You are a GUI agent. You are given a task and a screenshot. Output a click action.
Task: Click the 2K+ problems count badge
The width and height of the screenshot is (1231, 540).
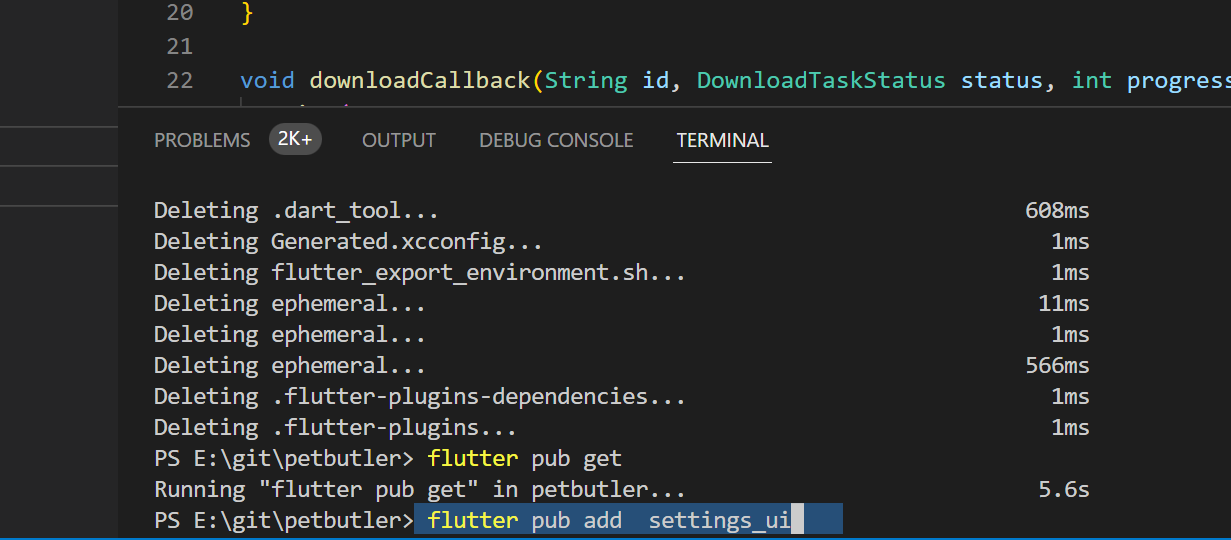pos(295,140)
